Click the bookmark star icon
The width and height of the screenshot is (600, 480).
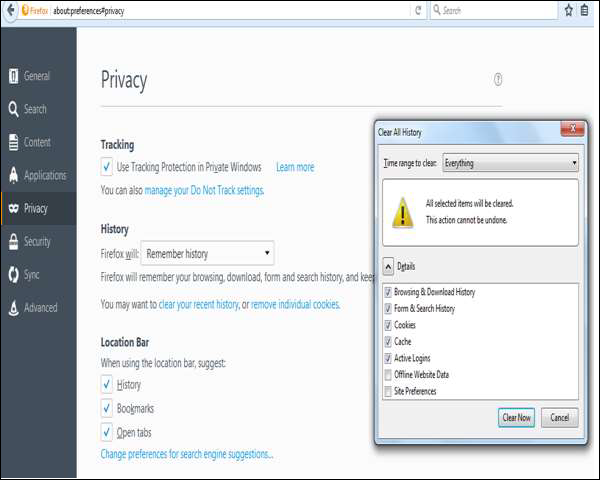pos(569,10)
